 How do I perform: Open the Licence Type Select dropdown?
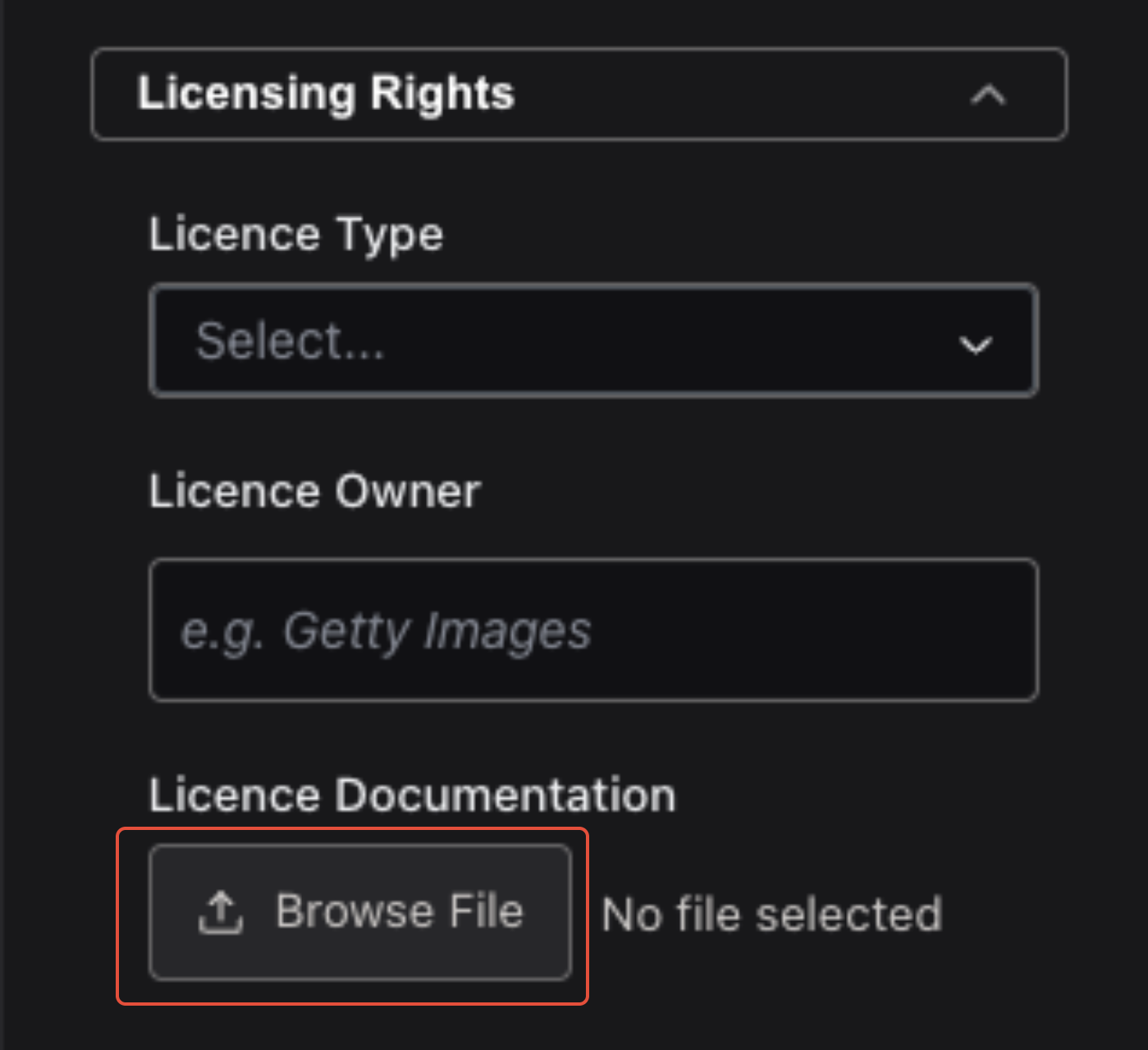[594, 341]
